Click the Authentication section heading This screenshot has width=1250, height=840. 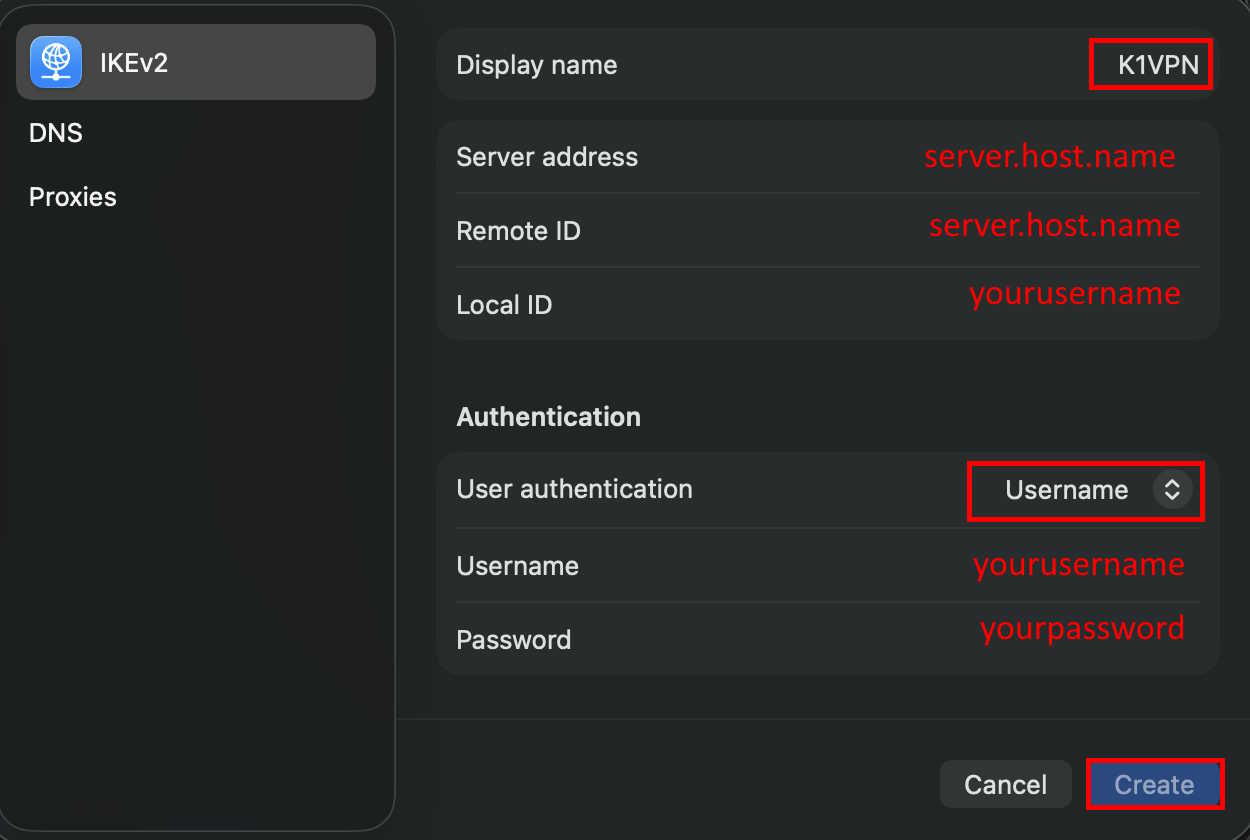[548, 417]
